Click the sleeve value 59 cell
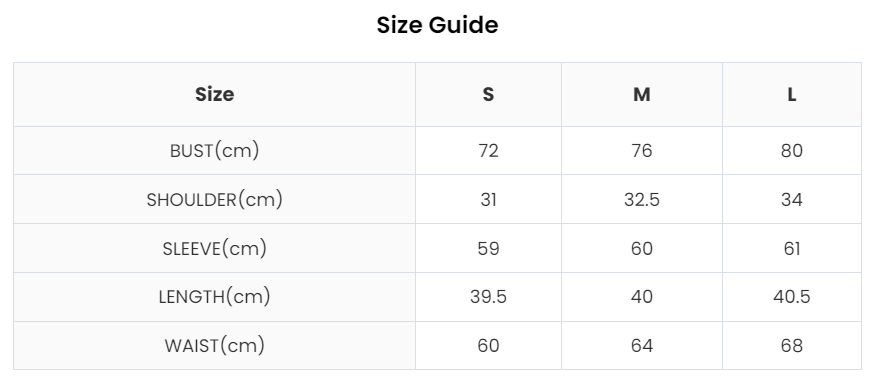The height and width of the screenshot is (378, 875). coord(488,248)
